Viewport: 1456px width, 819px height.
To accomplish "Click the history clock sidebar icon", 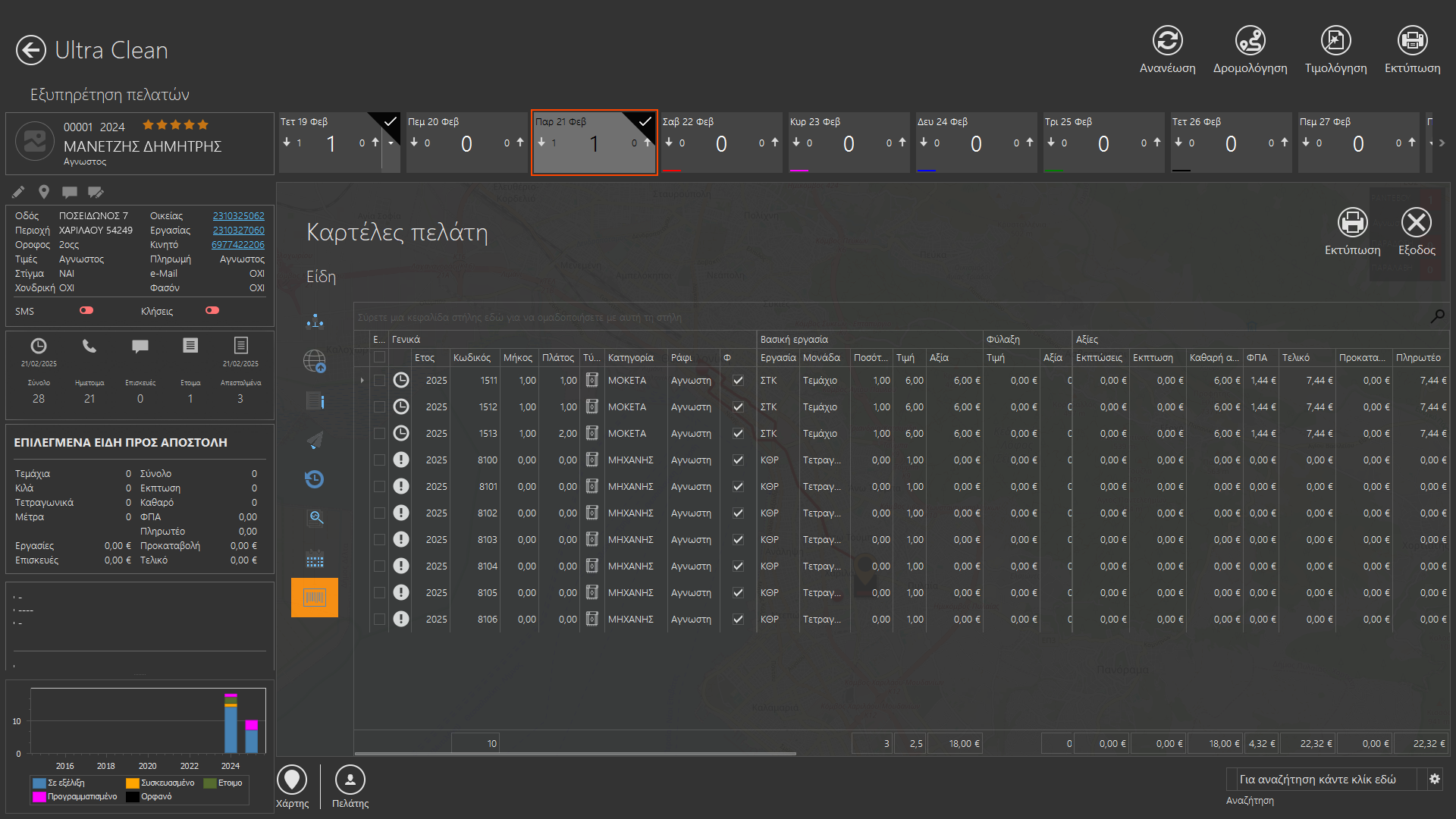I will [315, 479].
